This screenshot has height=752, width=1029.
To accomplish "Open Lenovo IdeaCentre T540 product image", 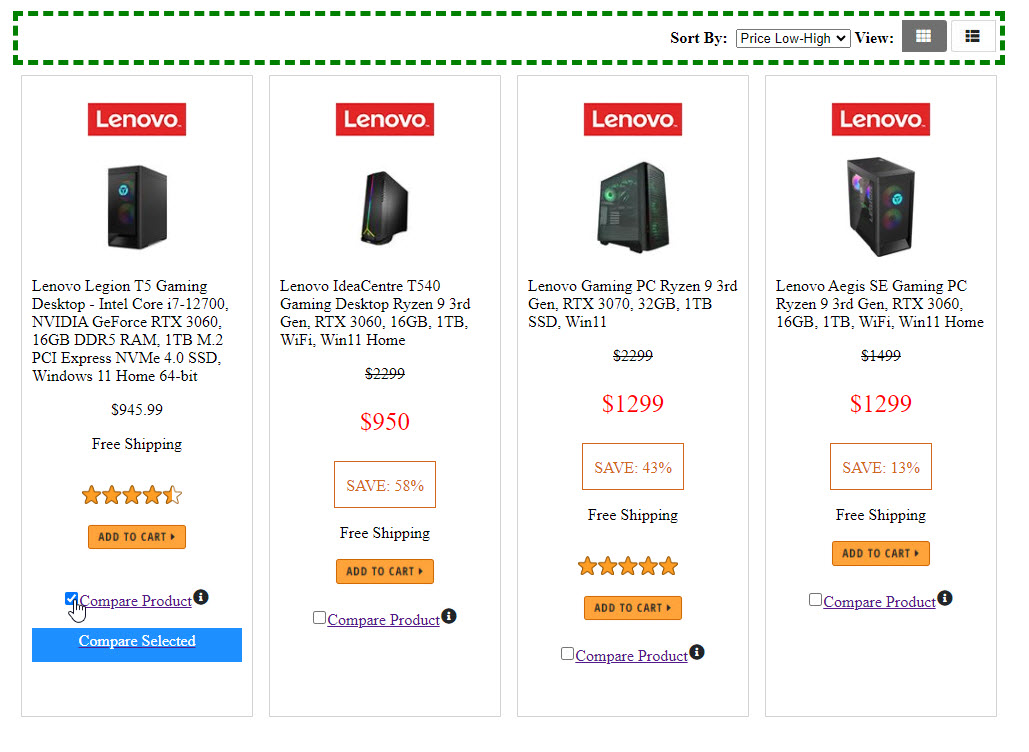I will tap(385, 206).
